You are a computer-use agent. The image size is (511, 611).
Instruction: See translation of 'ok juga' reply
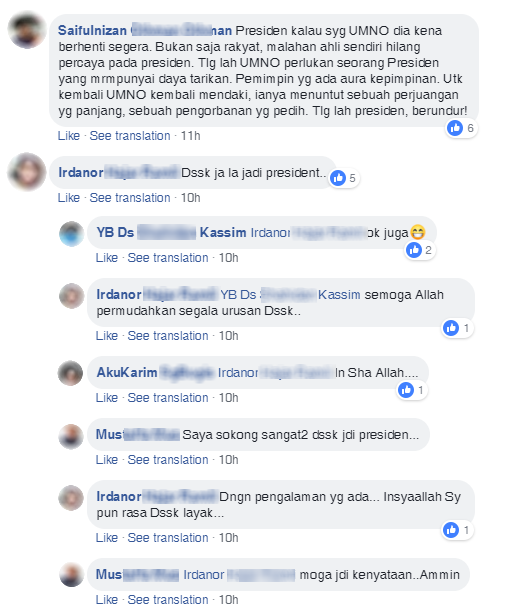tap(168, 258)
